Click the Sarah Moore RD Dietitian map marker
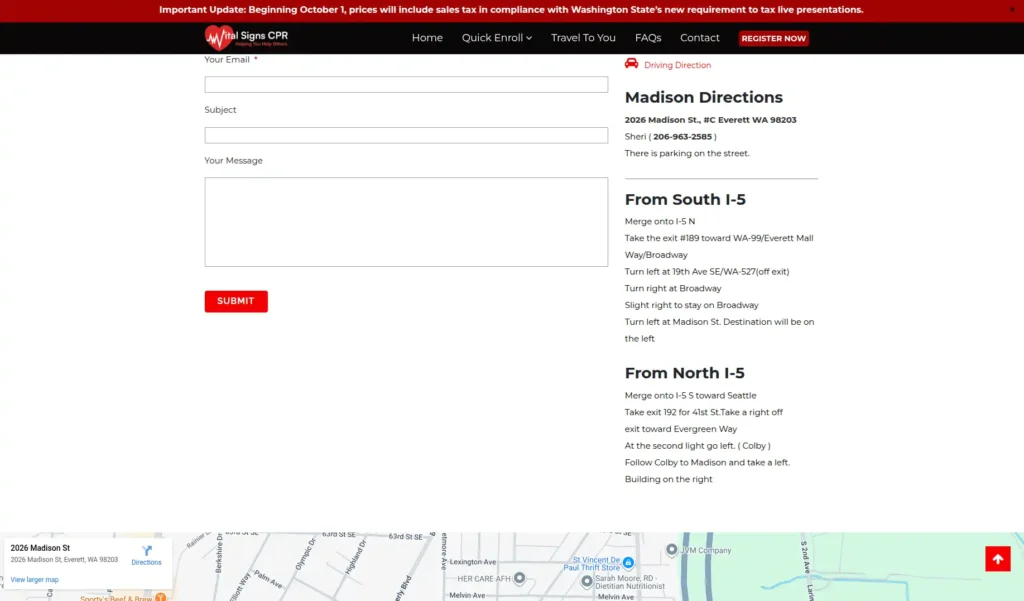Image resolution: width=1024 pixels, height=601 pixels. 587,581
